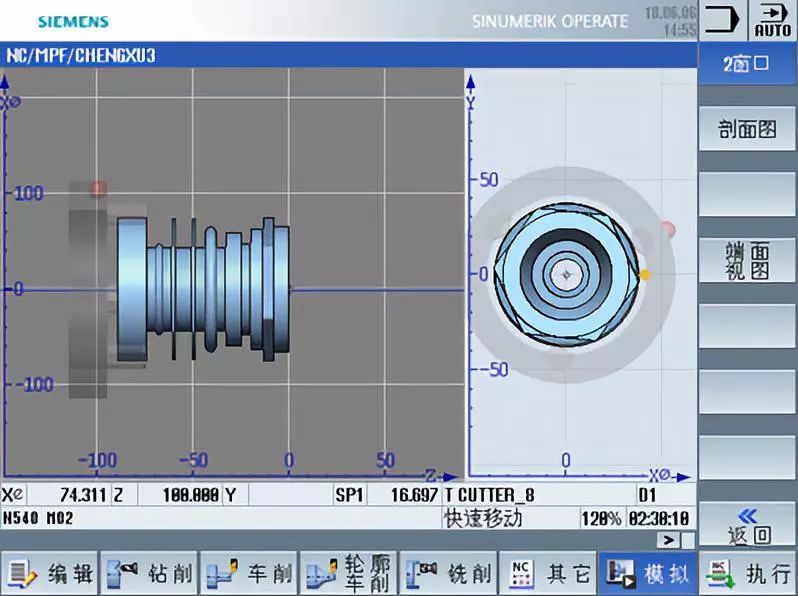Show the 剖面图 section view
Viewport: 798px width, 596px height.
coord(747,129)
